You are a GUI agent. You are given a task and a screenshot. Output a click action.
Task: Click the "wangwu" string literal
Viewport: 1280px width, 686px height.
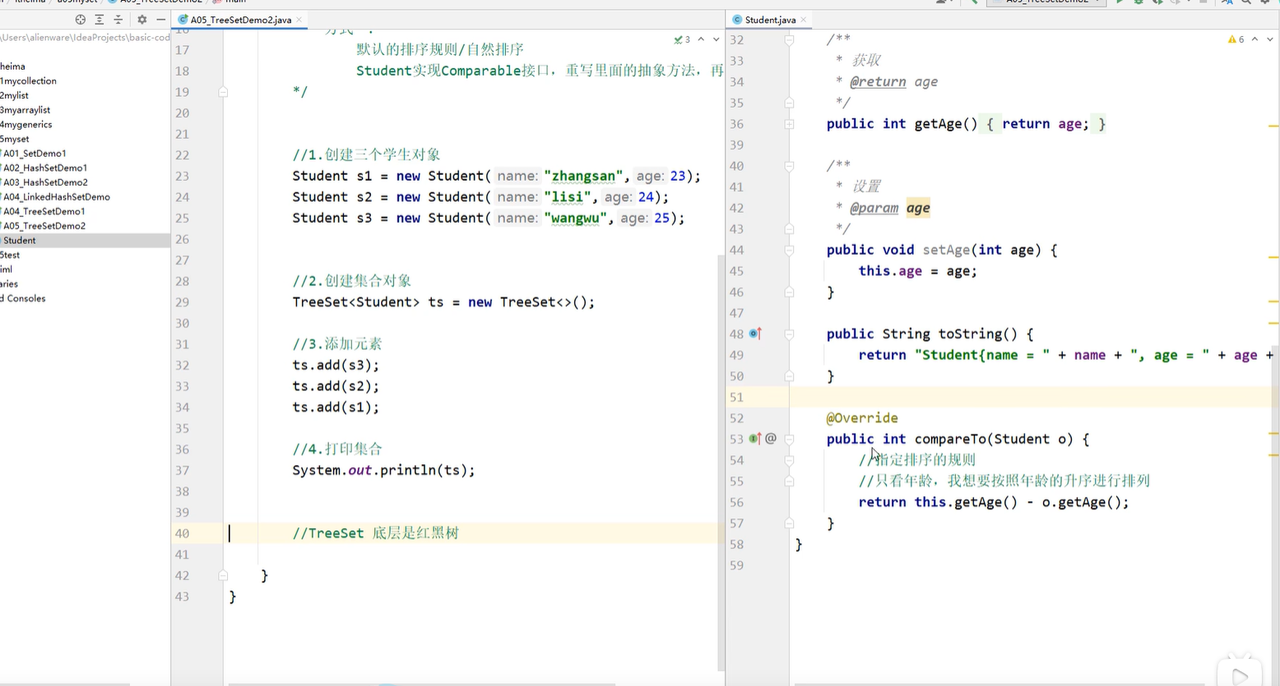tap(576, 218)
